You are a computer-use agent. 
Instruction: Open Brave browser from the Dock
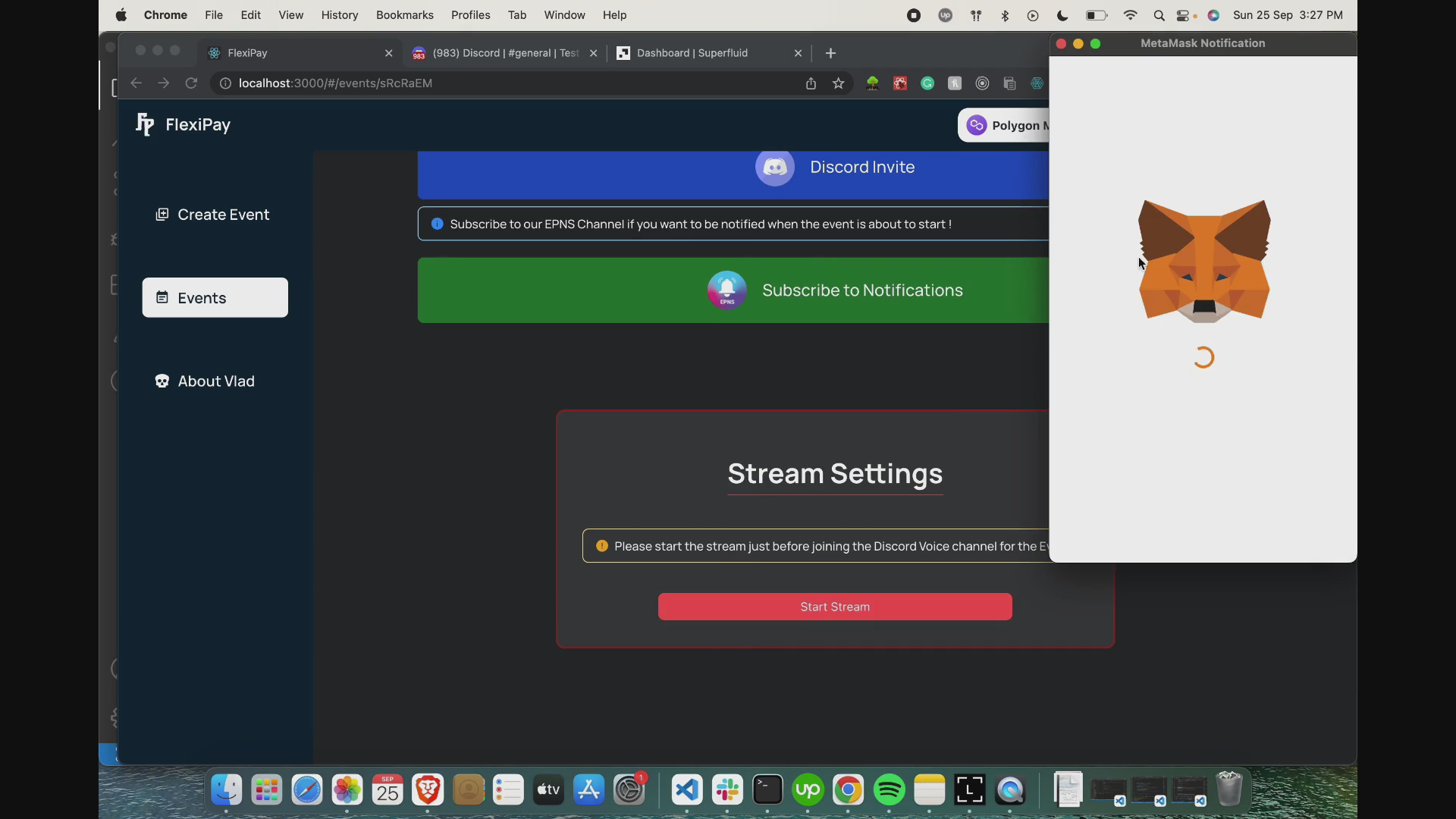pos(428,790)
